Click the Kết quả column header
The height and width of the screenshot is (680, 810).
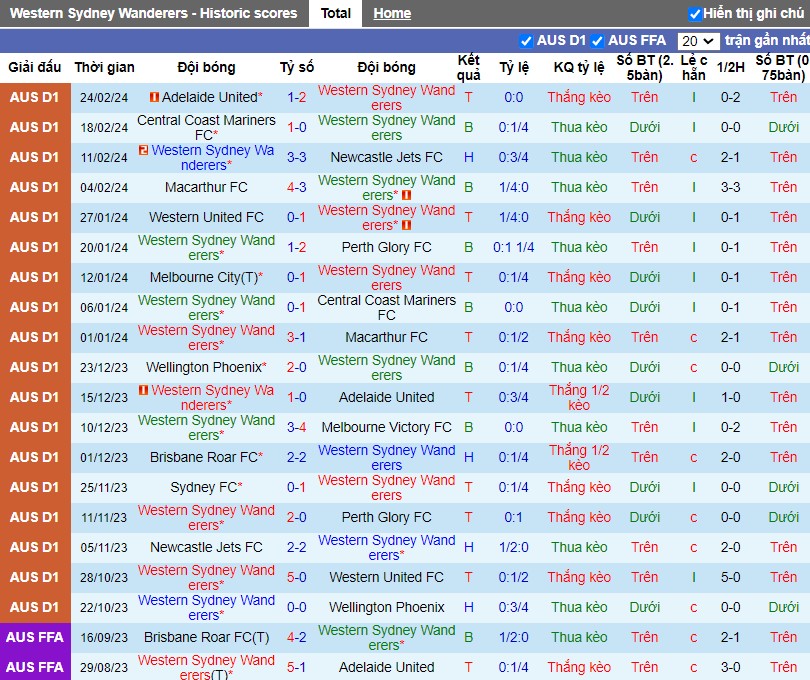click(x=469, y=67)
